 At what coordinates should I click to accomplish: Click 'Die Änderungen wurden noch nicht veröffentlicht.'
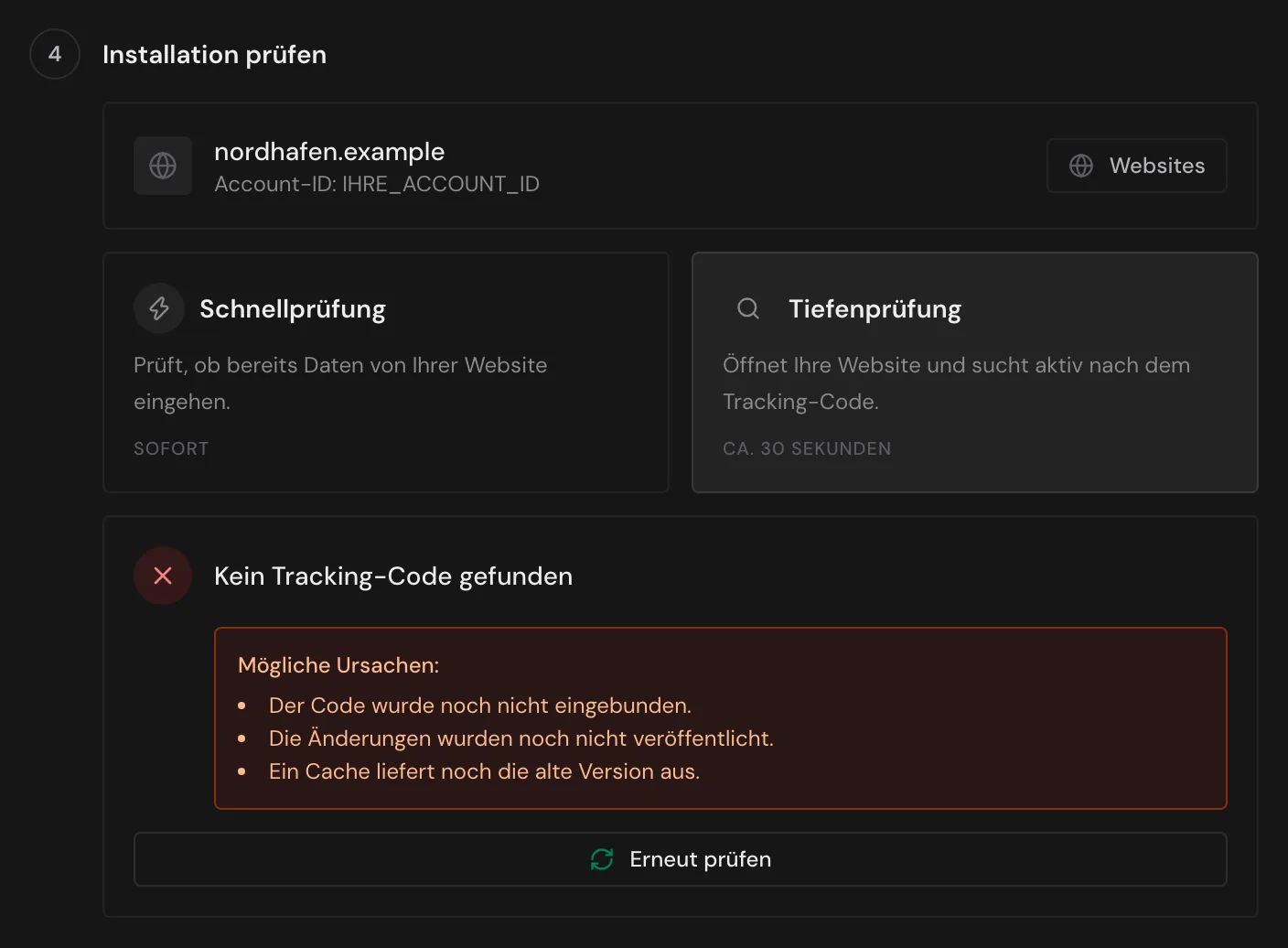(x=521, y=738)
